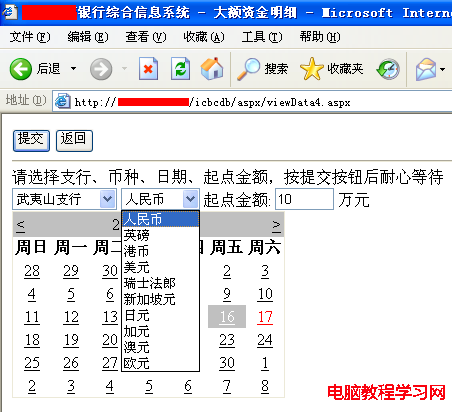Image resolution: width=452 pixels, height=413 pixels.
Task: Select 日元 in the currency list
Action: (x=160, y=315)
